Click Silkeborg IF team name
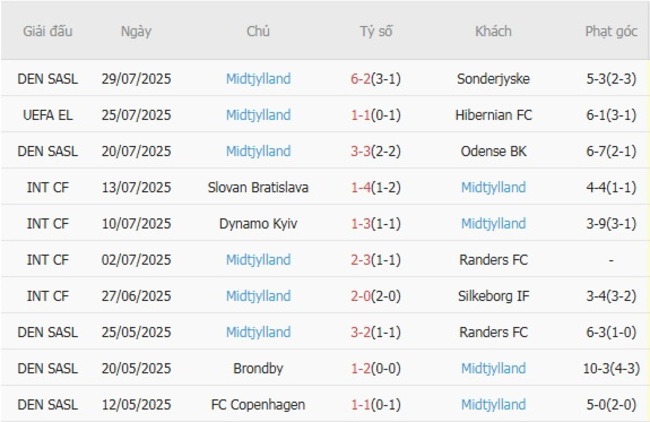650x422 pixels. [x=493, y=296]
